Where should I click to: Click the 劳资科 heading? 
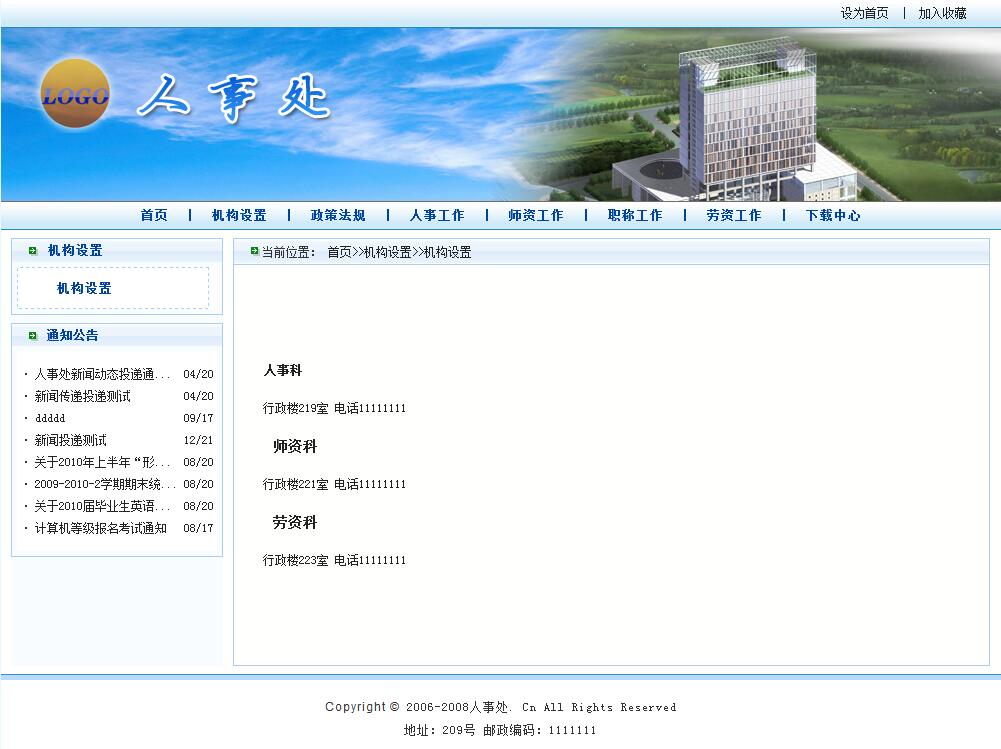pos(295,522)
